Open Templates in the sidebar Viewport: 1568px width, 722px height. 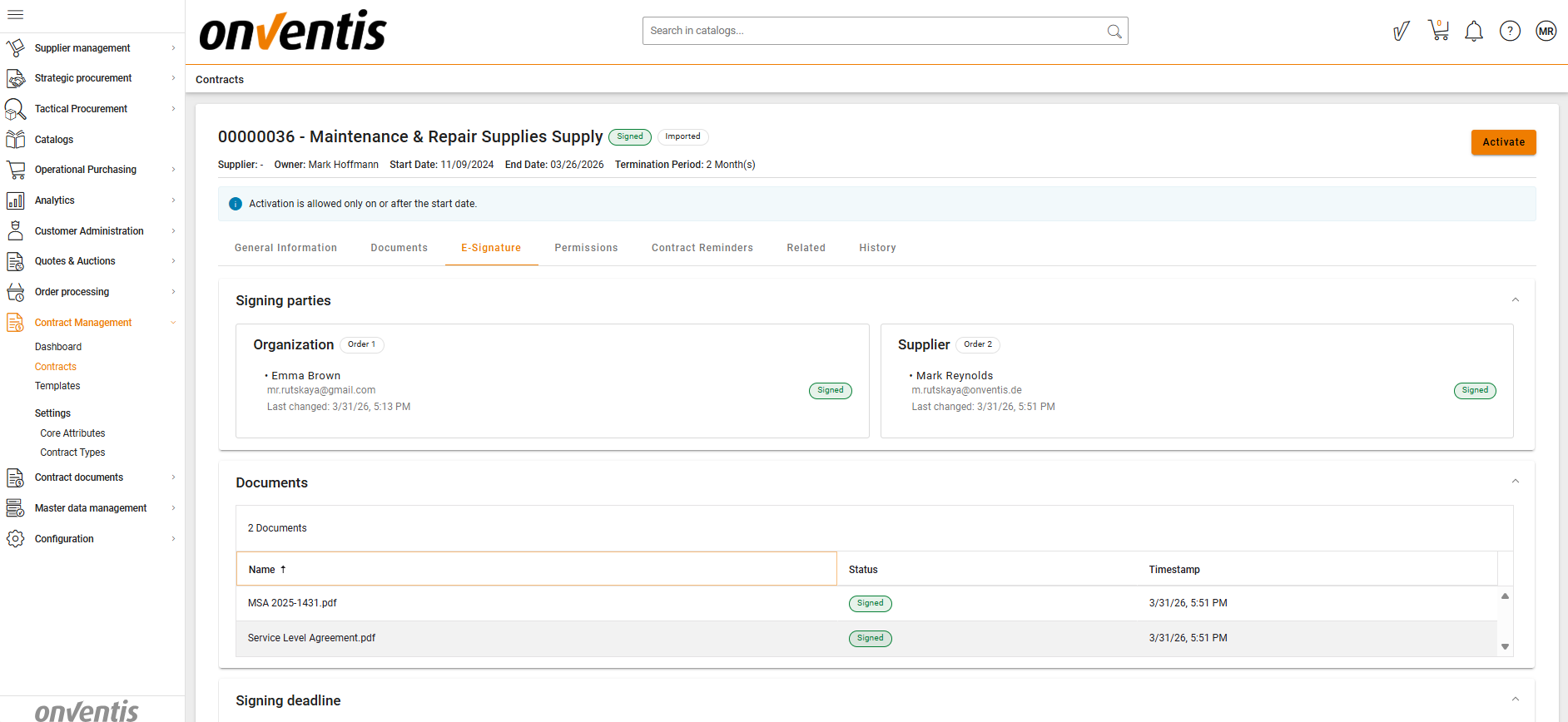57,386
